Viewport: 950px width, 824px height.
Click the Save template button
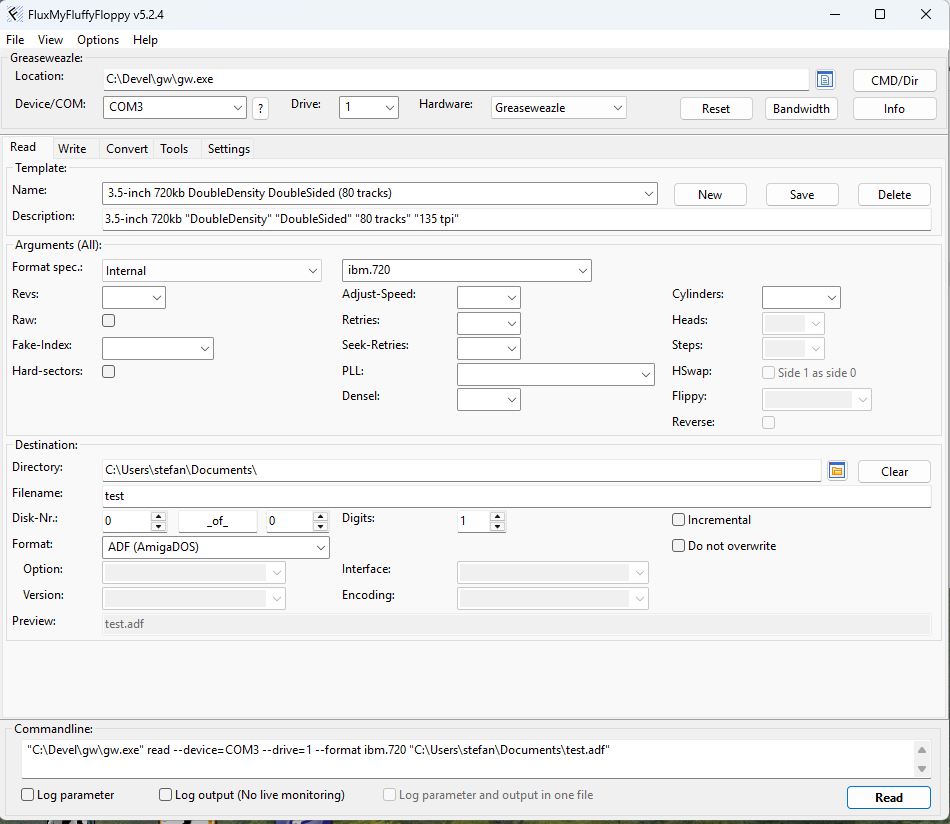pyautogui.click(x=802, y=195)
